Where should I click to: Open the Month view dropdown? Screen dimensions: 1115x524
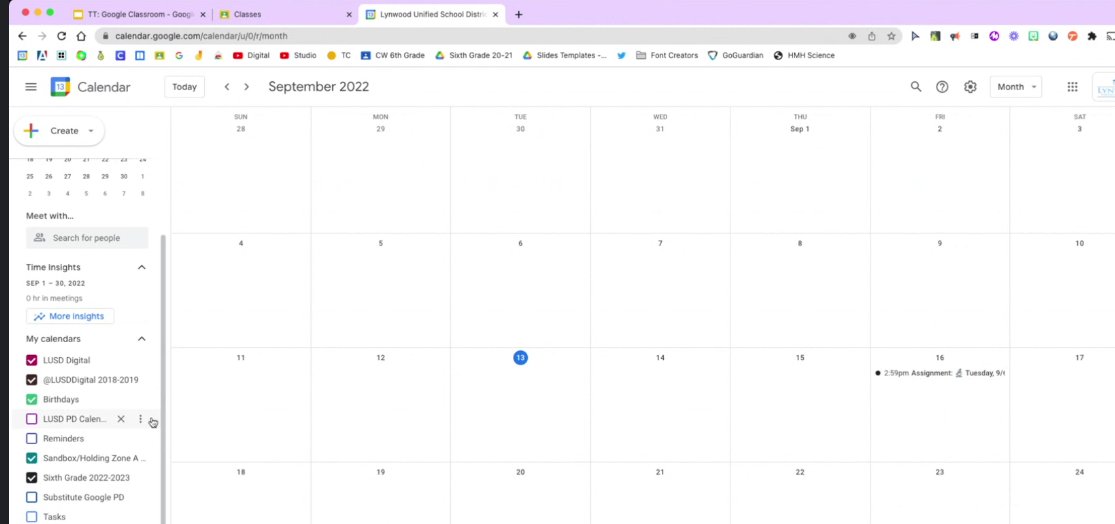tap(1015, 87)
